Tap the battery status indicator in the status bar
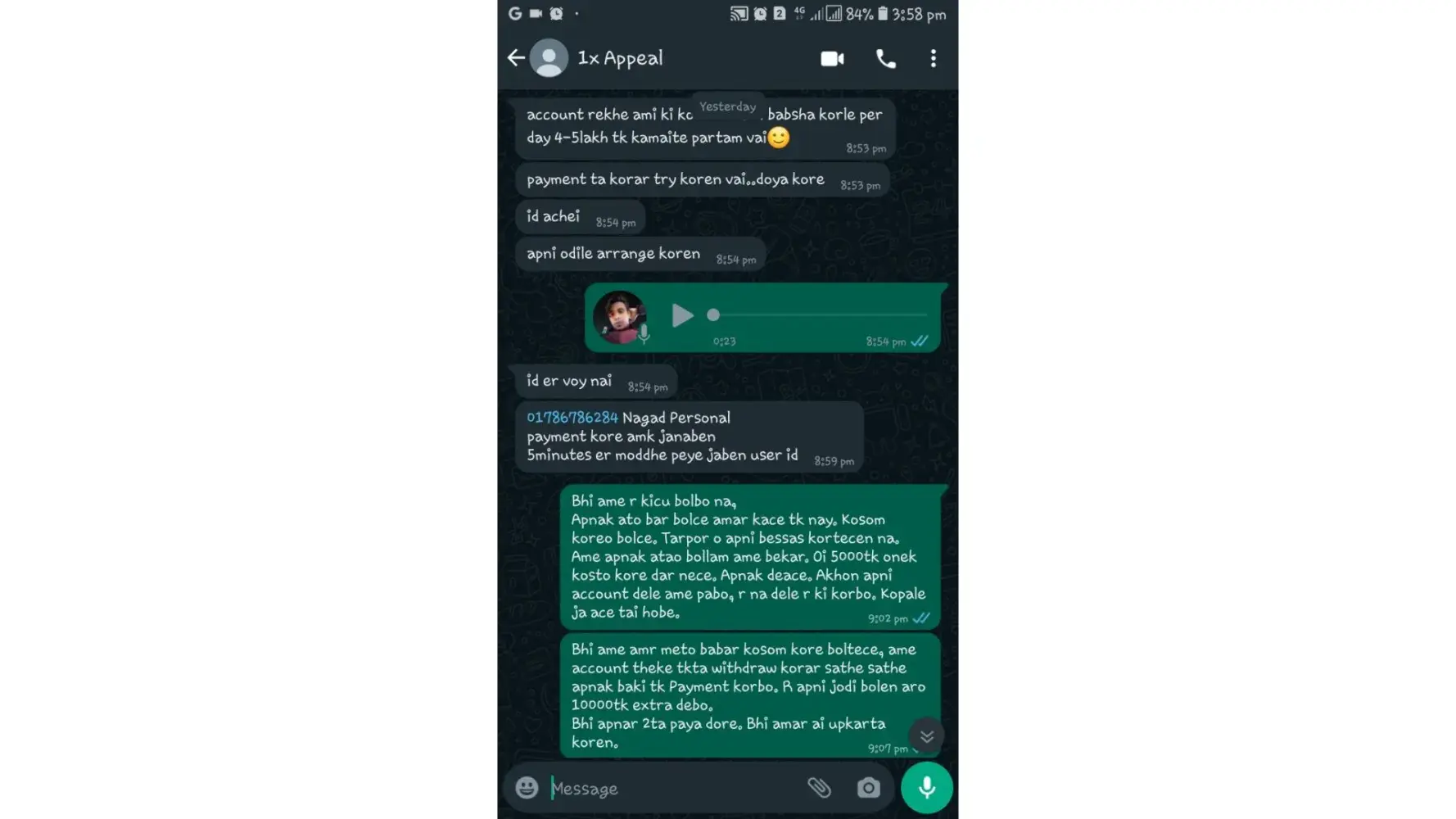The image size is (1456, 819). point(883,13)
